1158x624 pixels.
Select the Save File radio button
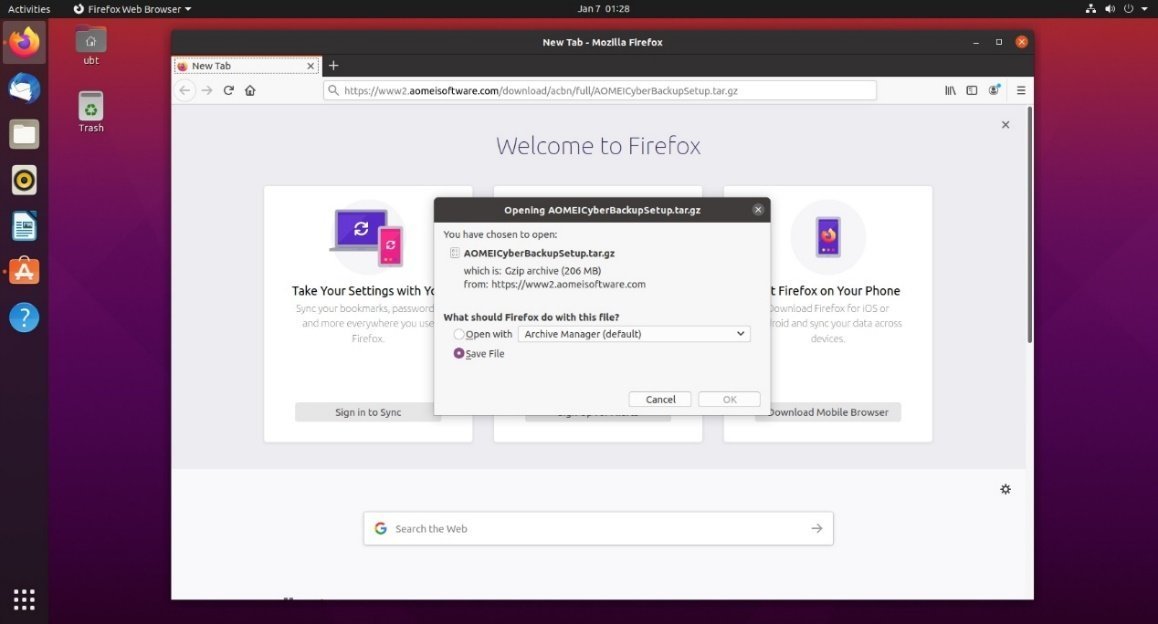(459, 353)
